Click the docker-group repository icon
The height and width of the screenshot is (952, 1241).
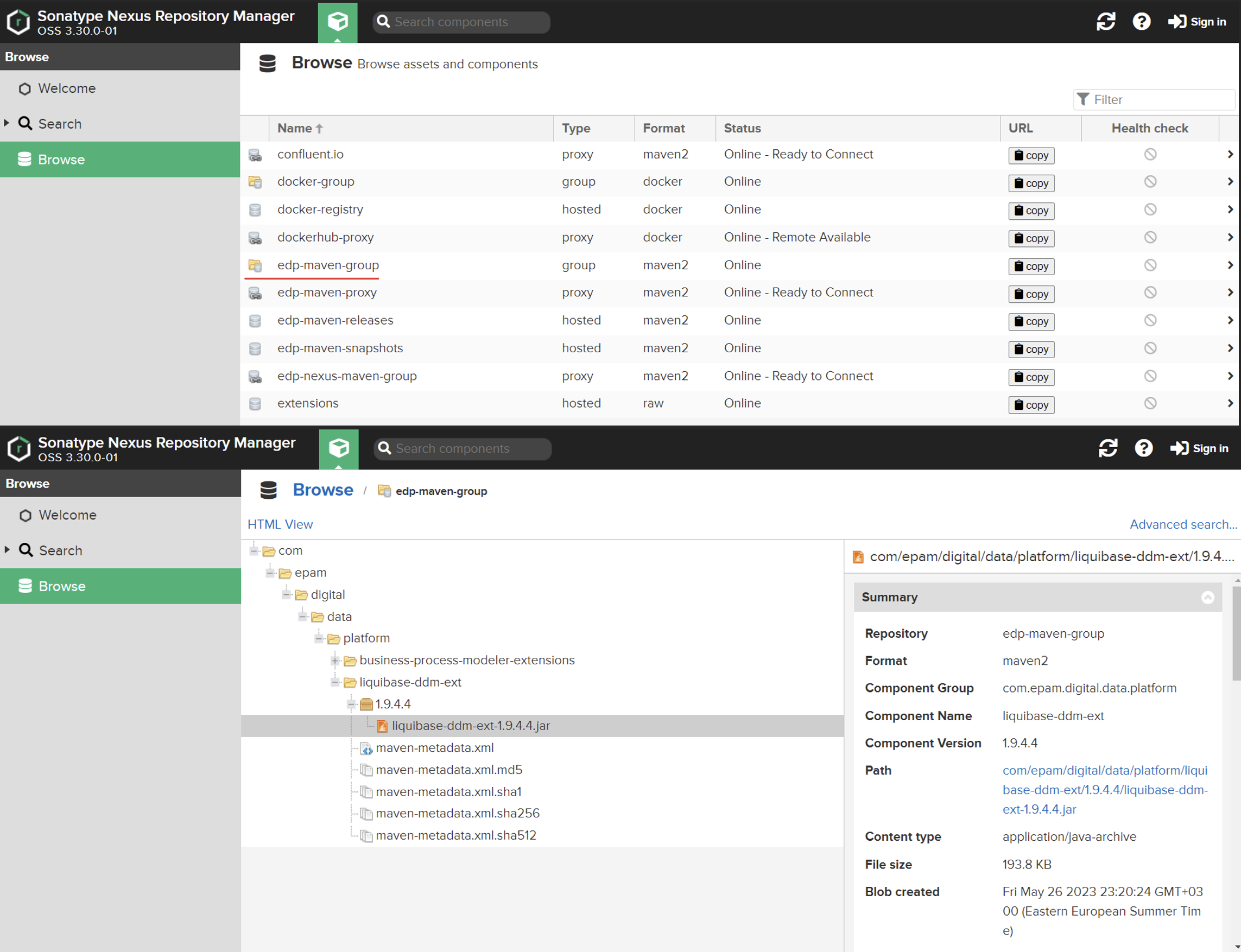click(255, 182)
